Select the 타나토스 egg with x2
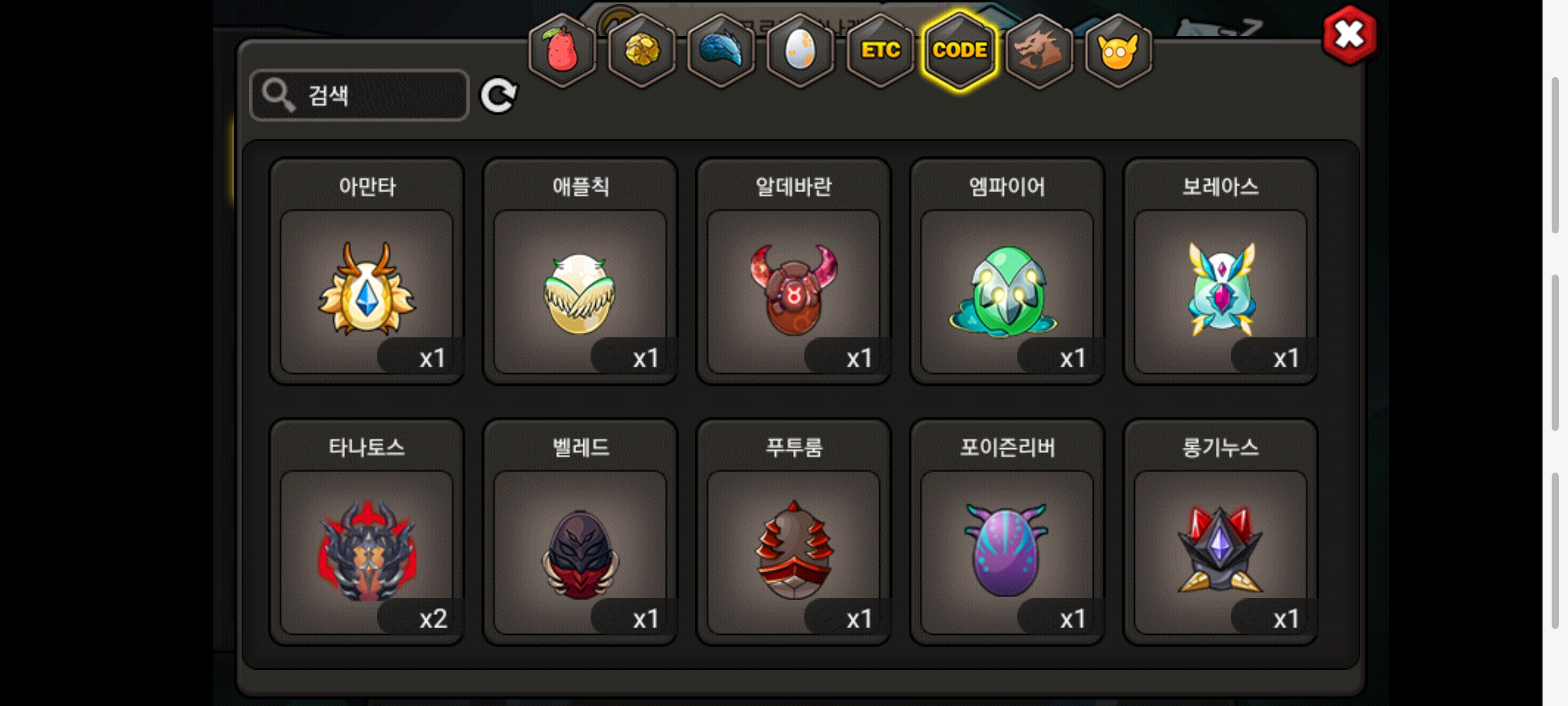1568x706 pixels. coord(367,532)
